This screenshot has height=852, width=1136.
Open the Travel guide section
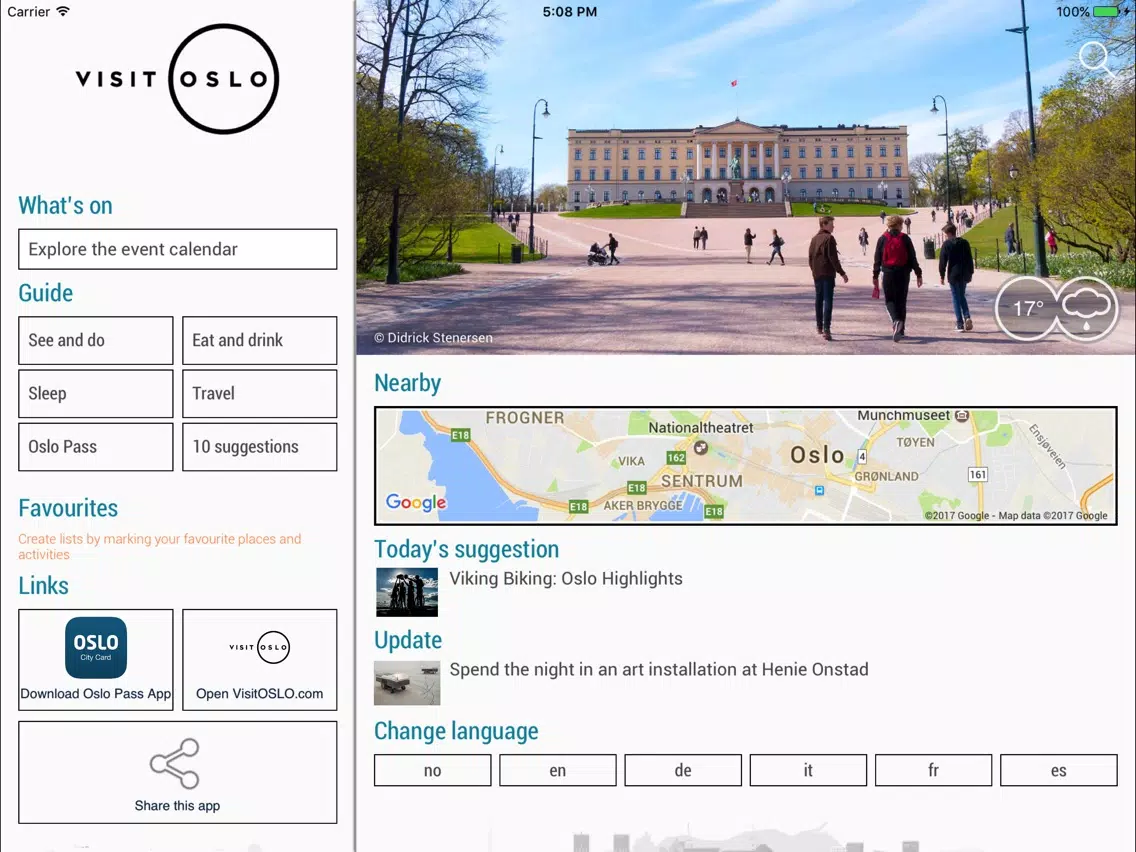click(x=259, y=393)
